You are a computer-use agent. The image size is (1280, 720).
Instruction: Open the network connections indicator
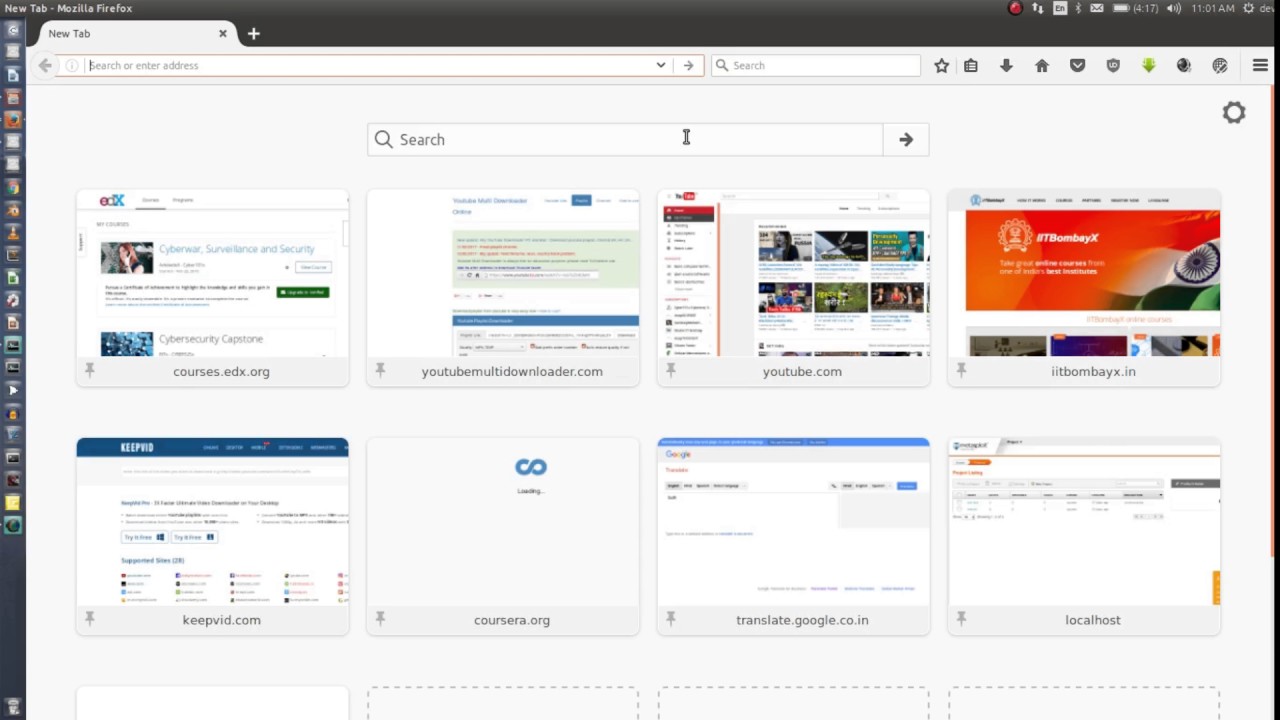coord(1038,8)
